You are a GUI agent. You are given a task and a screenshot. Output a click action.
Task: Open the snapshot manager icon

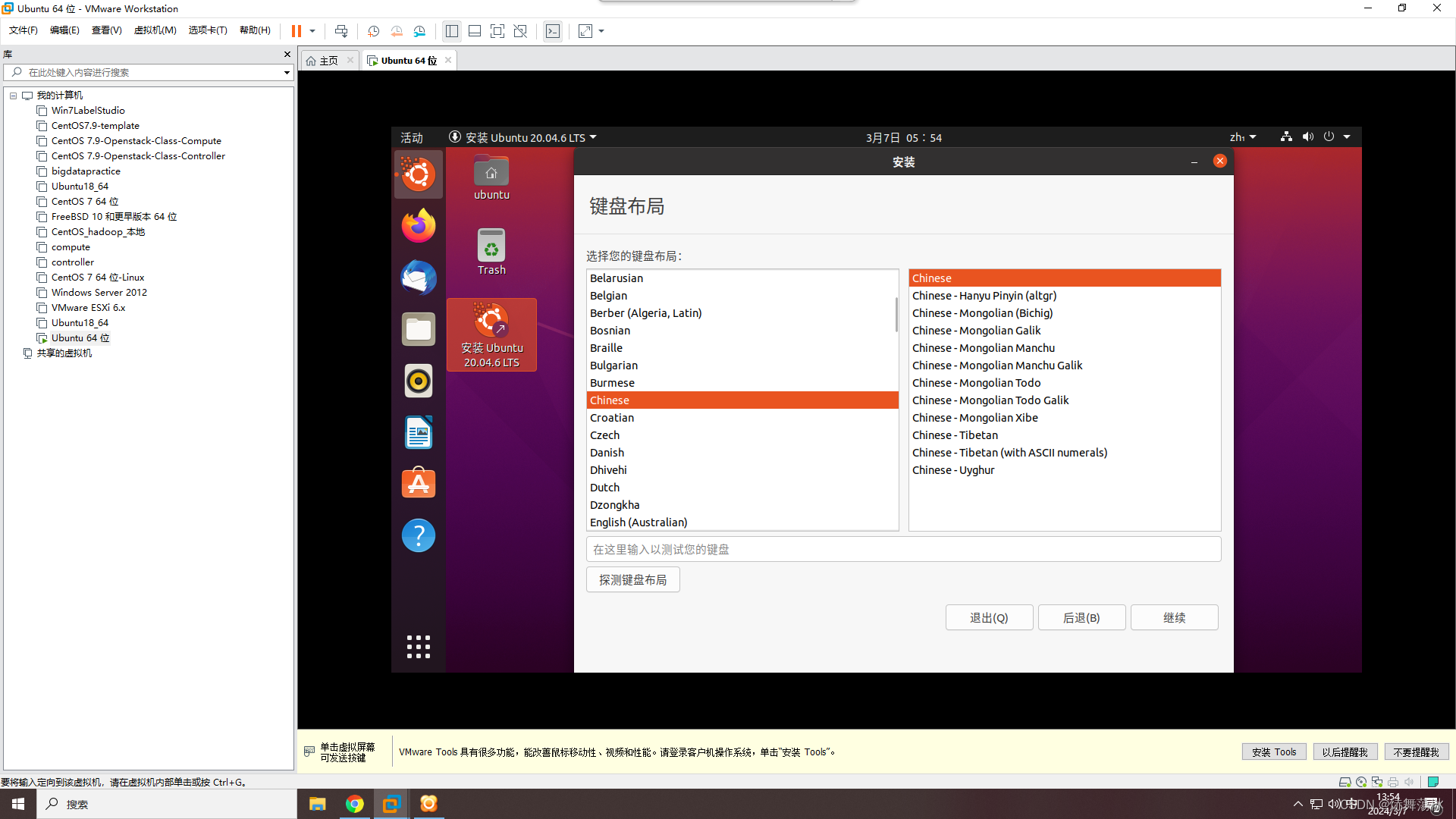coord(419,31)
